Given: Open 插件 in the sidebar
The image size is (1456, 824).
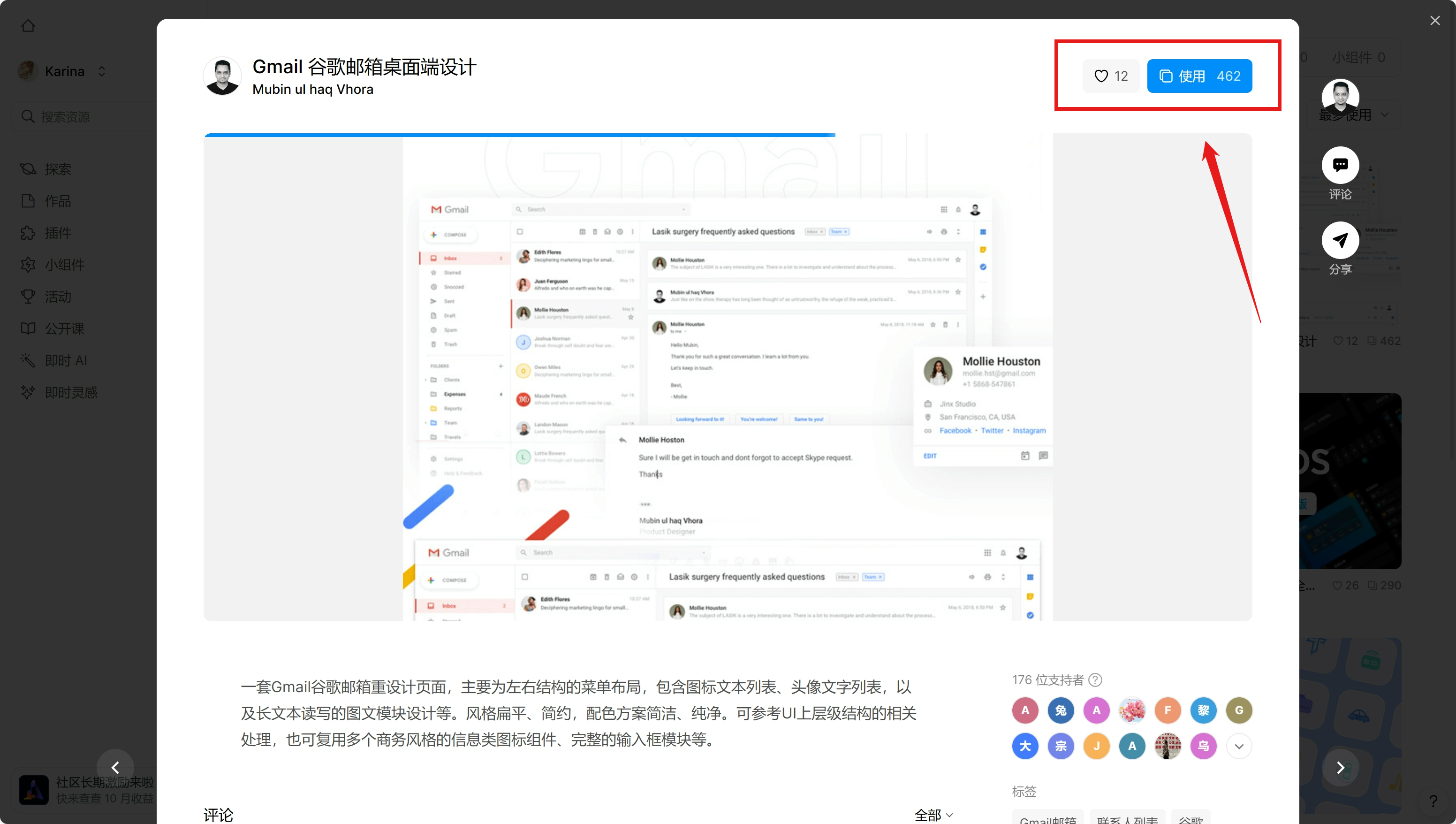Looking at the screenshot, I should pos(46,233).
